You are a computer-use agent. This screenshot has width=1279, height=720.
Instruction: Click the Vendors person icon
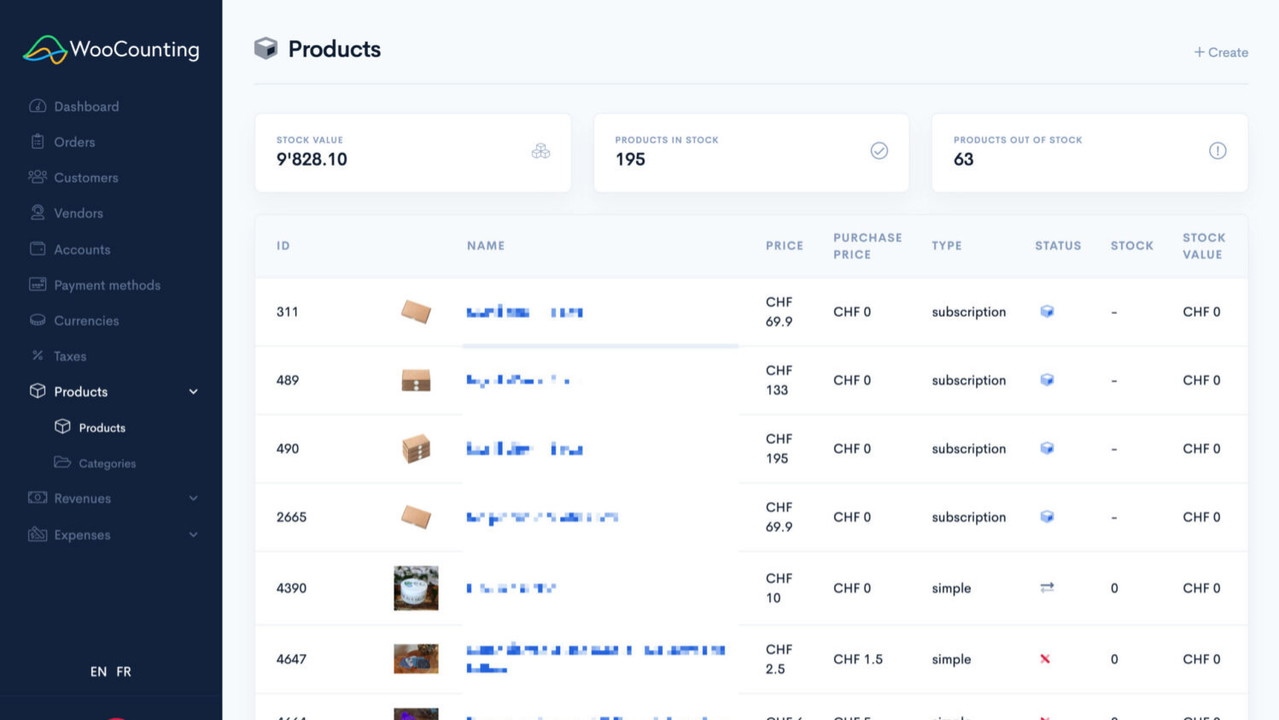(x=38, y=213)
